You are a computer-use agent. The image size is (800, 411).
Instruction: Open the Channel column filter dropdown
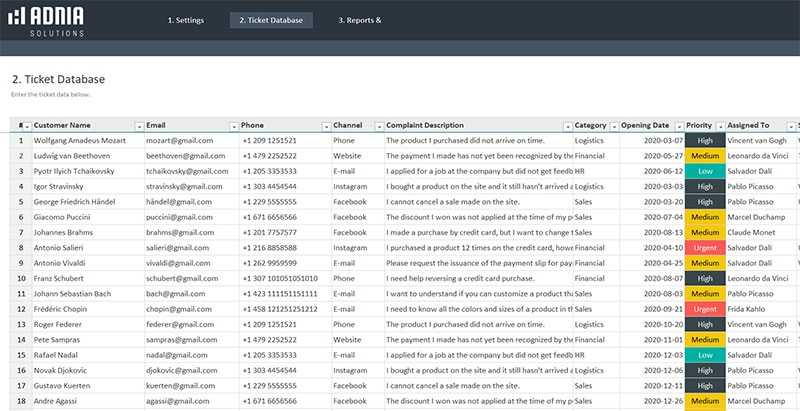[378, 126]
